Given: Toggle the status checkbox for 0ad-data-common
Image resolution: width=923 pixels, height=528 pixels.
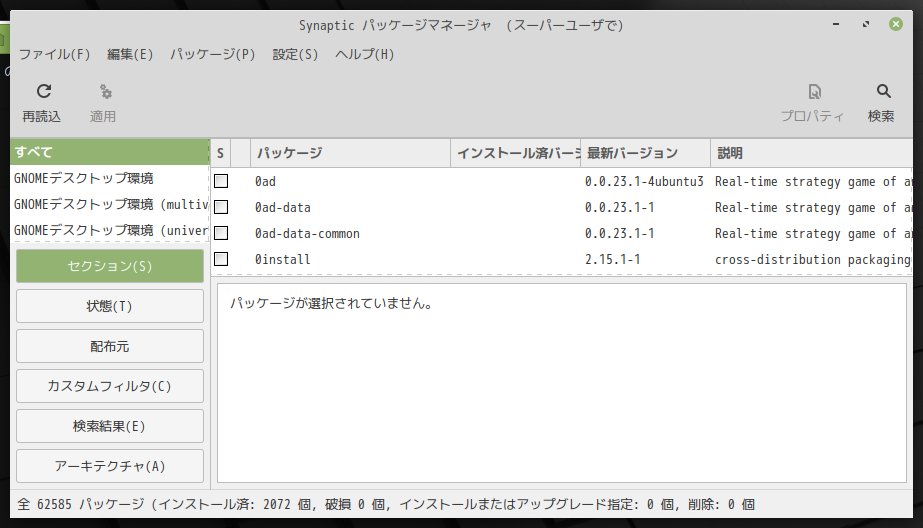Looking at the screenshot, I should [221, 233].
